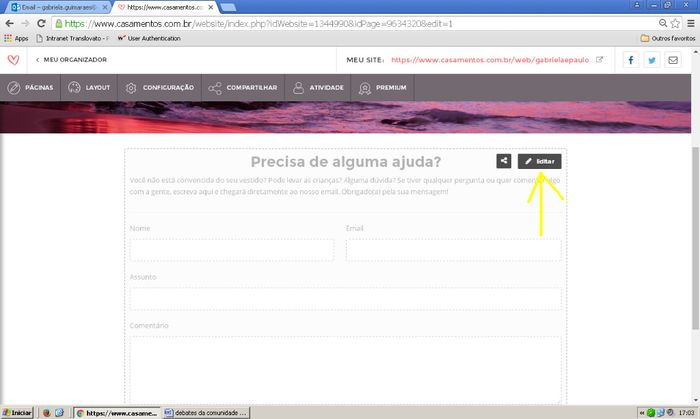Open the Premium menu
This screenshot has width=700, height=419.
pos(383,88)
